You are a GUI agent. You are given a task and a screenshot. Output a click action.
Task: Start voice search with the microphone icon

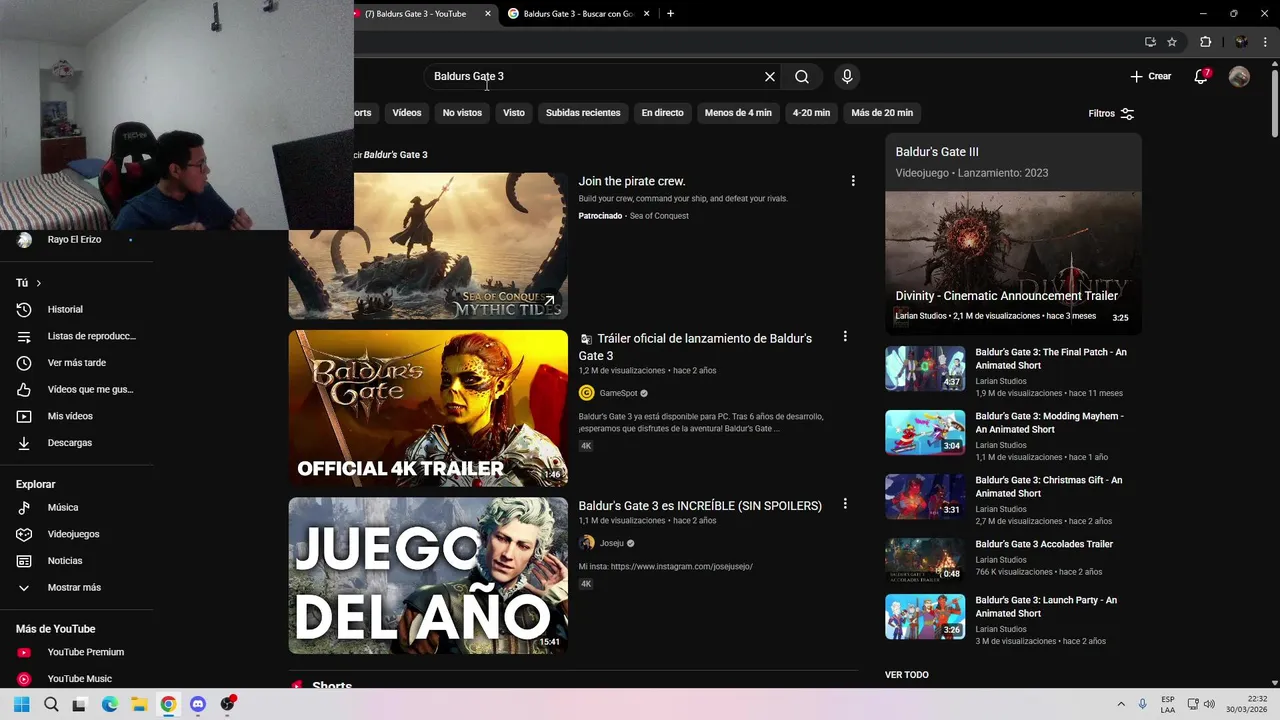pos(847,77)
